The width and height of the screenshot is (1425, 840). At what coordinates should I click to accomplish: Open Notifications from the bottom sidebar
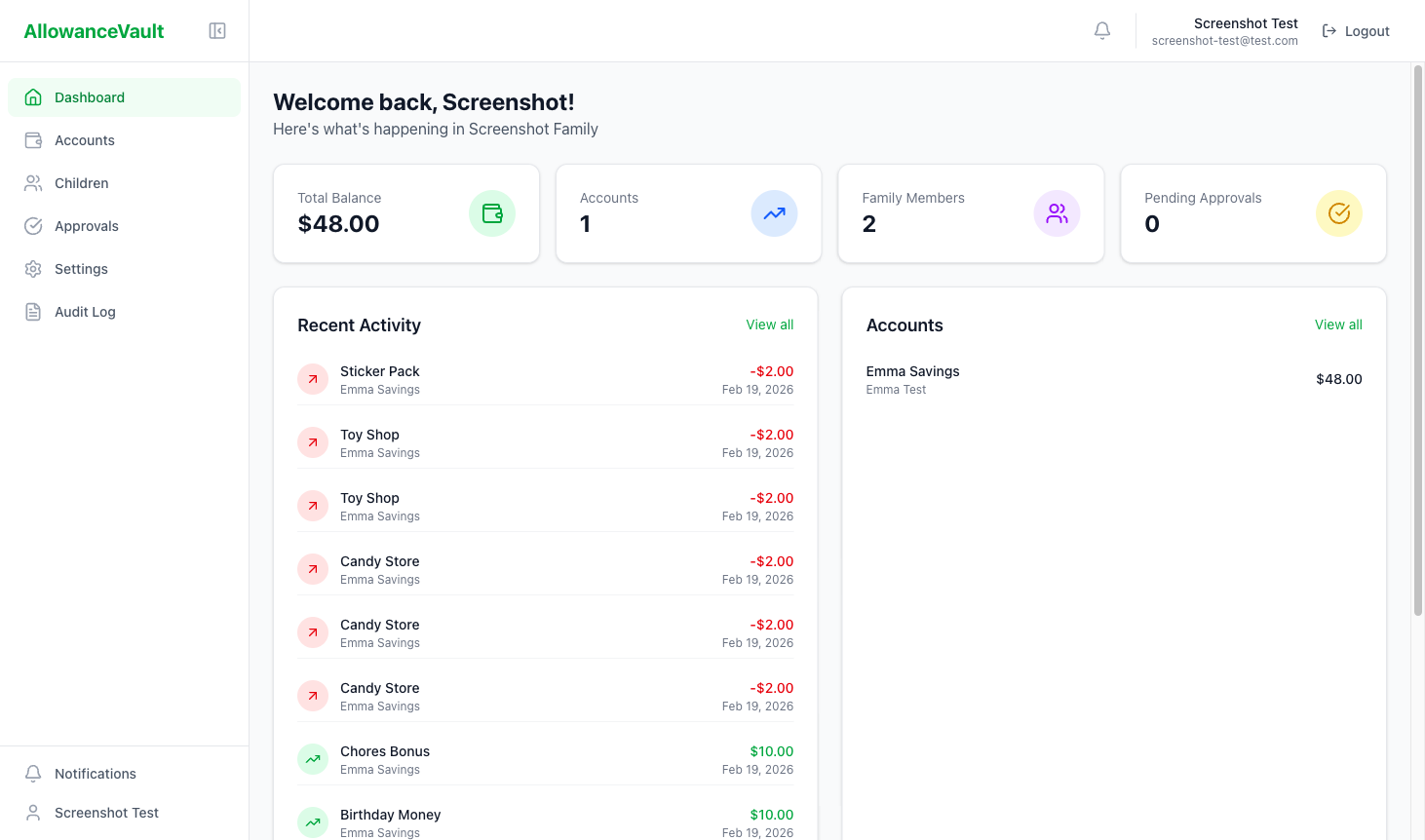pyautogui.click(x=95, y=773)
